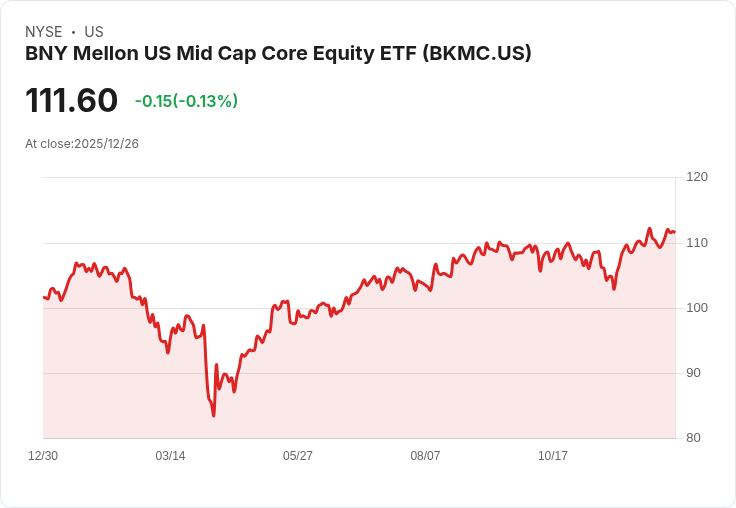Select the 10/17 x-axis date label
Image resolution: width=736 pixels, height=508 pixels.
[552, 455]
